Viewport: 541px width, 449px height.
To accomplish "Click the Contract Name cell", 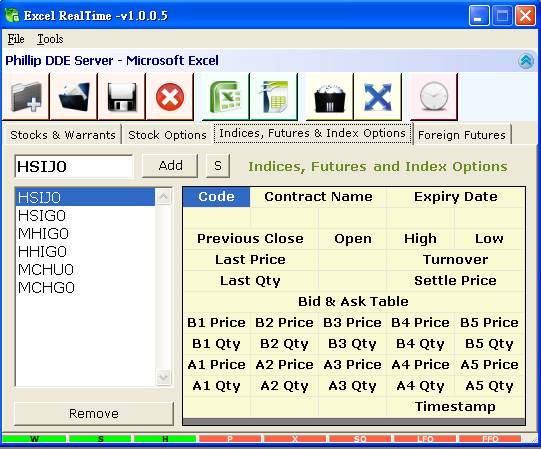I will point(318,197).
